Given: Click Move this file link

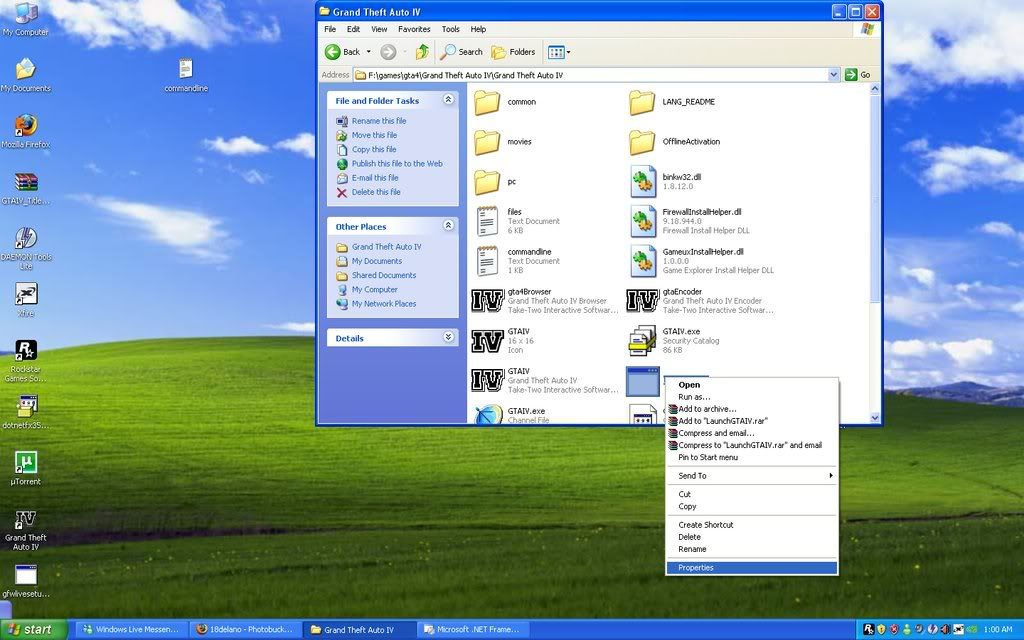Looking at the screenshot, I should coord(374,135).
